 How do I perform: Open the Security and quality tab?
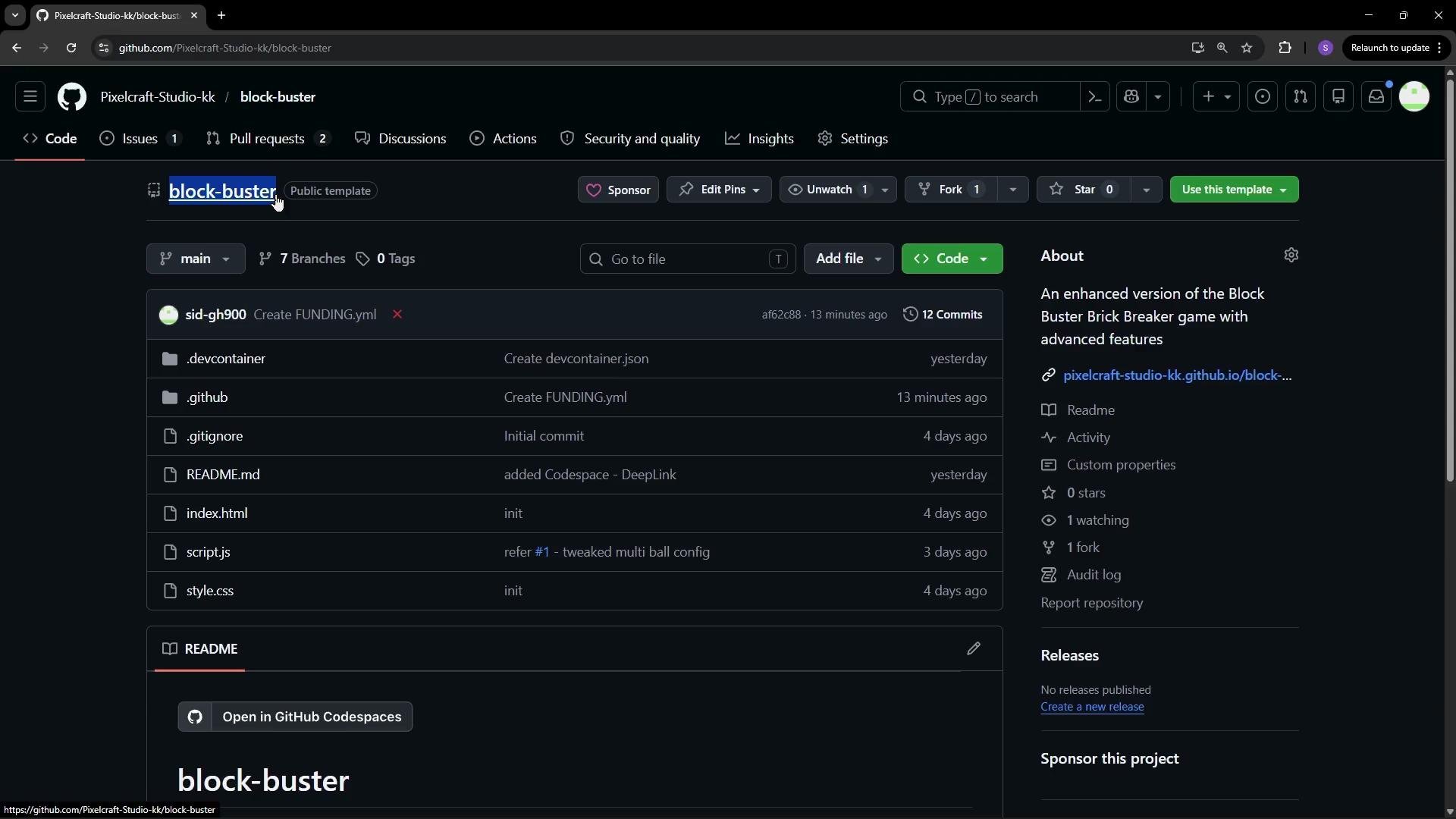[630, 139]
